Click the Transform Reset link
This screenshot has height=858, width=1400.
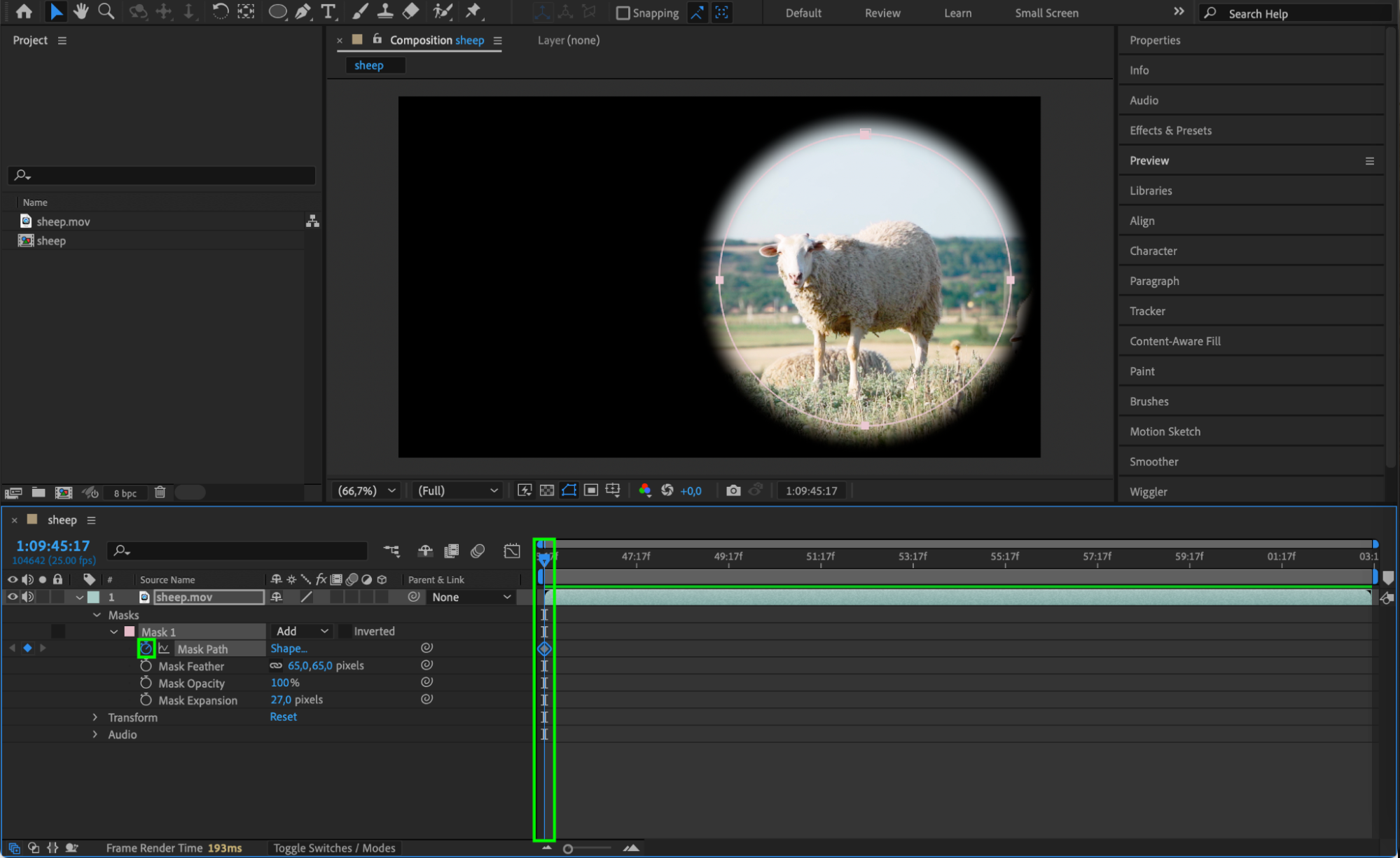pyautogui.click(x=283, y=717)
